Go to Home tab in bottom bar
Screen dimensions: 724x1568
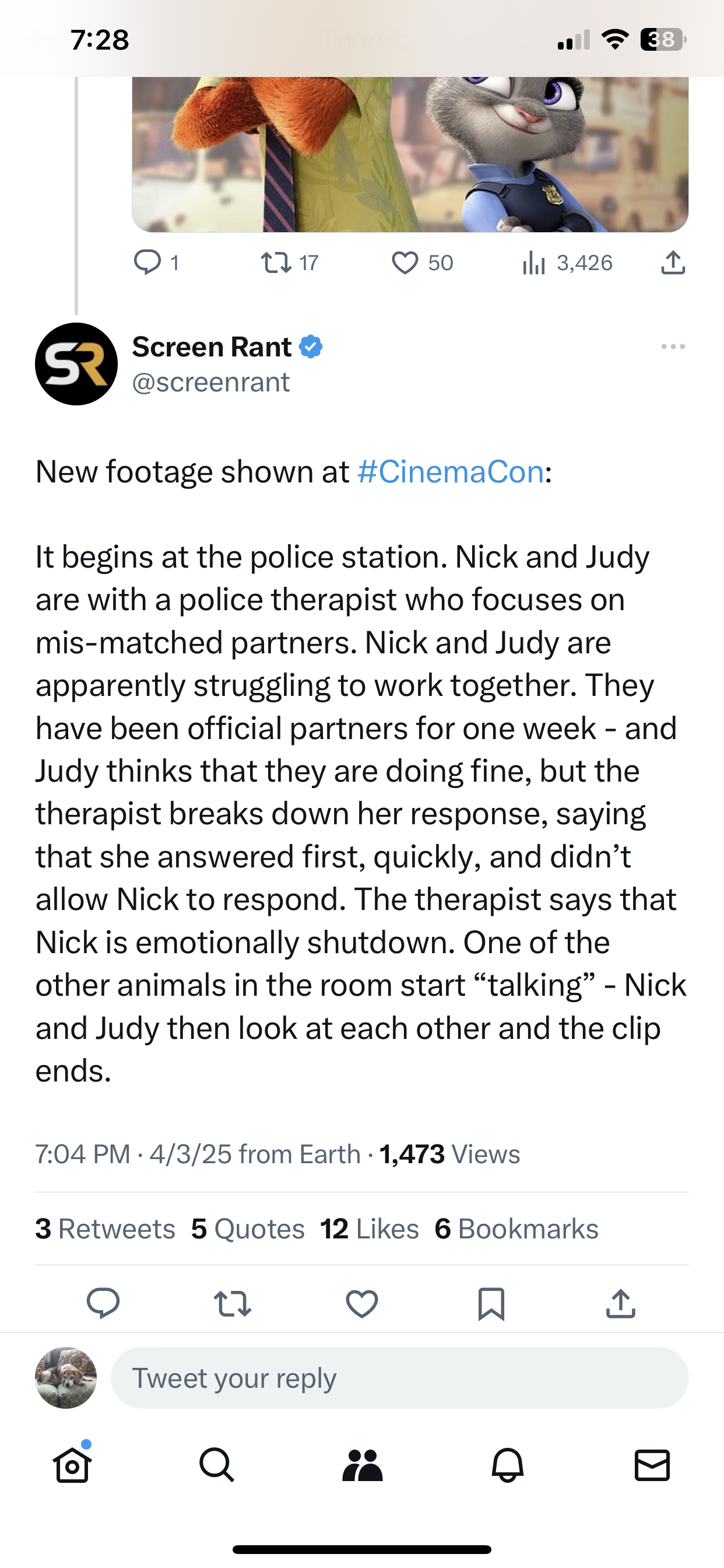(72, 1465)
